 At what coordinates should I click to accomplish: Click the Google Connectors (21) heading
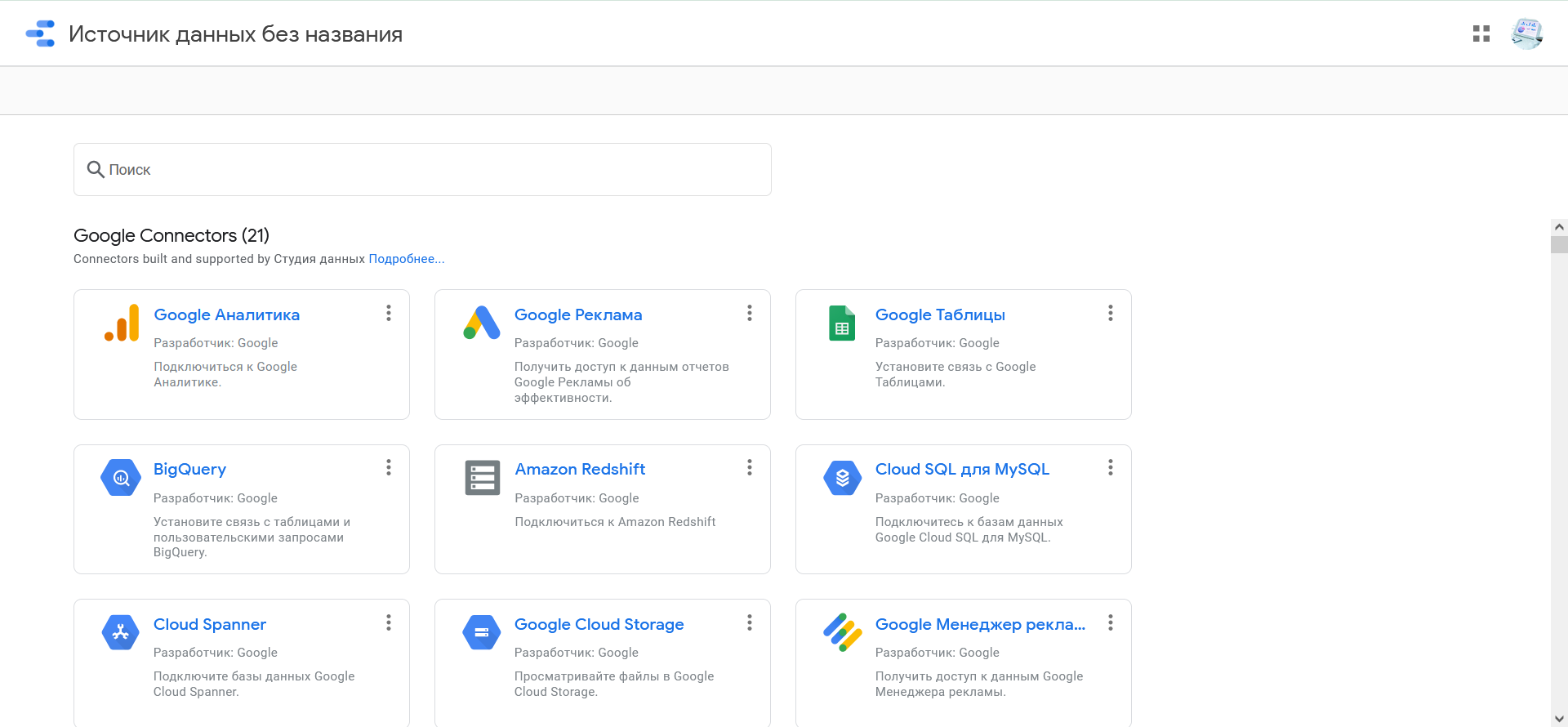(171, 235)
